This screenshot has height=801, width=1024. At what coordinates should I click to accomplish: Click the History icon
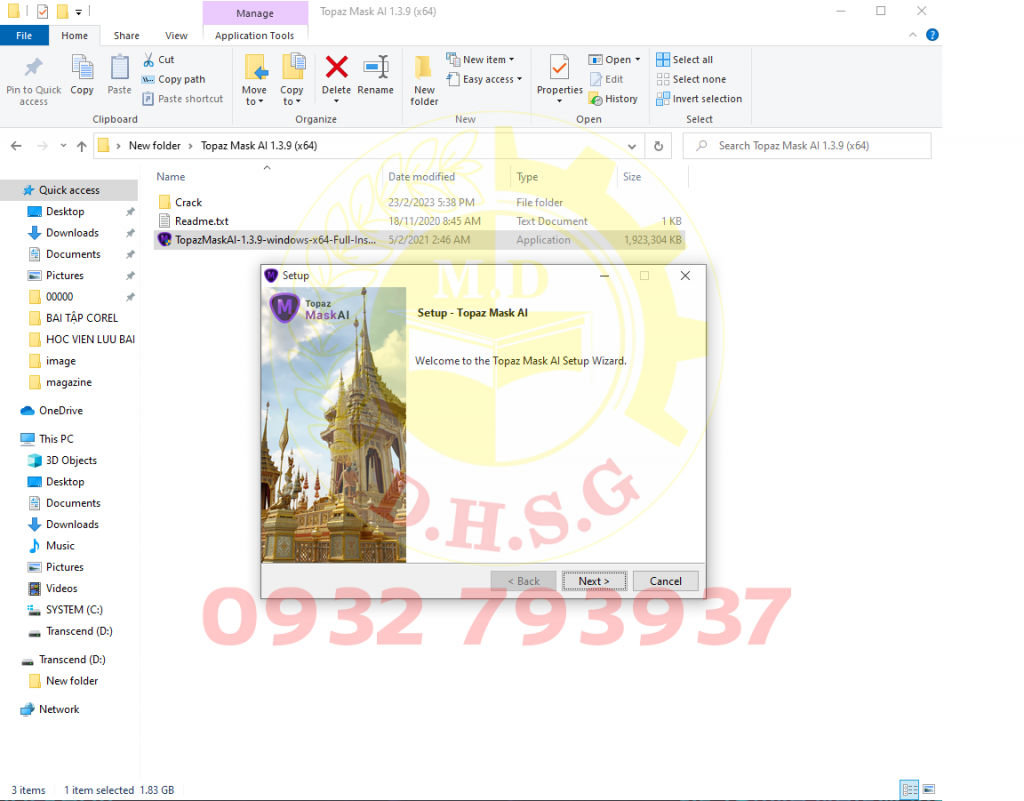click(x=596, y=99)
